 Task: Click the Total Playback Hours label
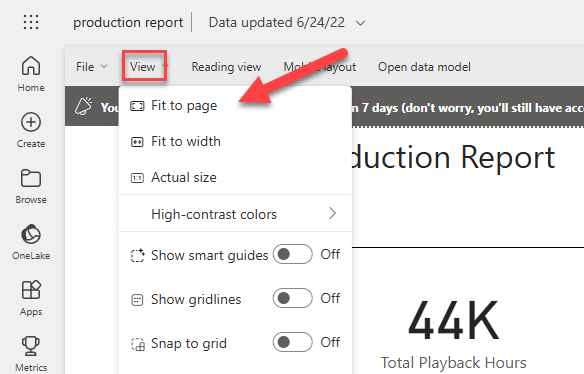point(453,362)
